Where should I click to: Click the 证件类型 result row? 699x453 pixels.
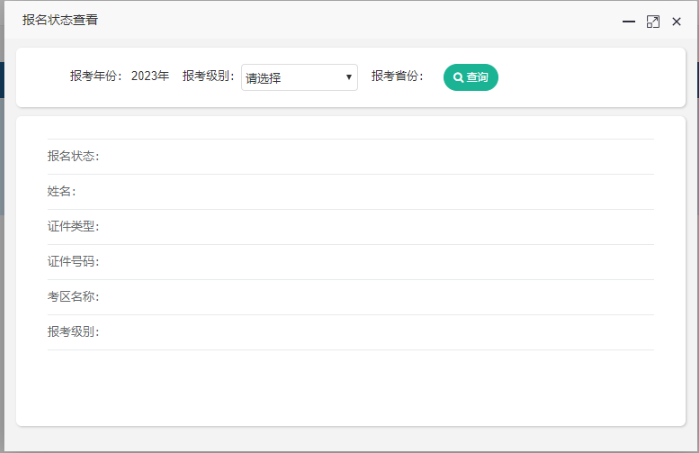pyautogui.click(x=350, y=226)
